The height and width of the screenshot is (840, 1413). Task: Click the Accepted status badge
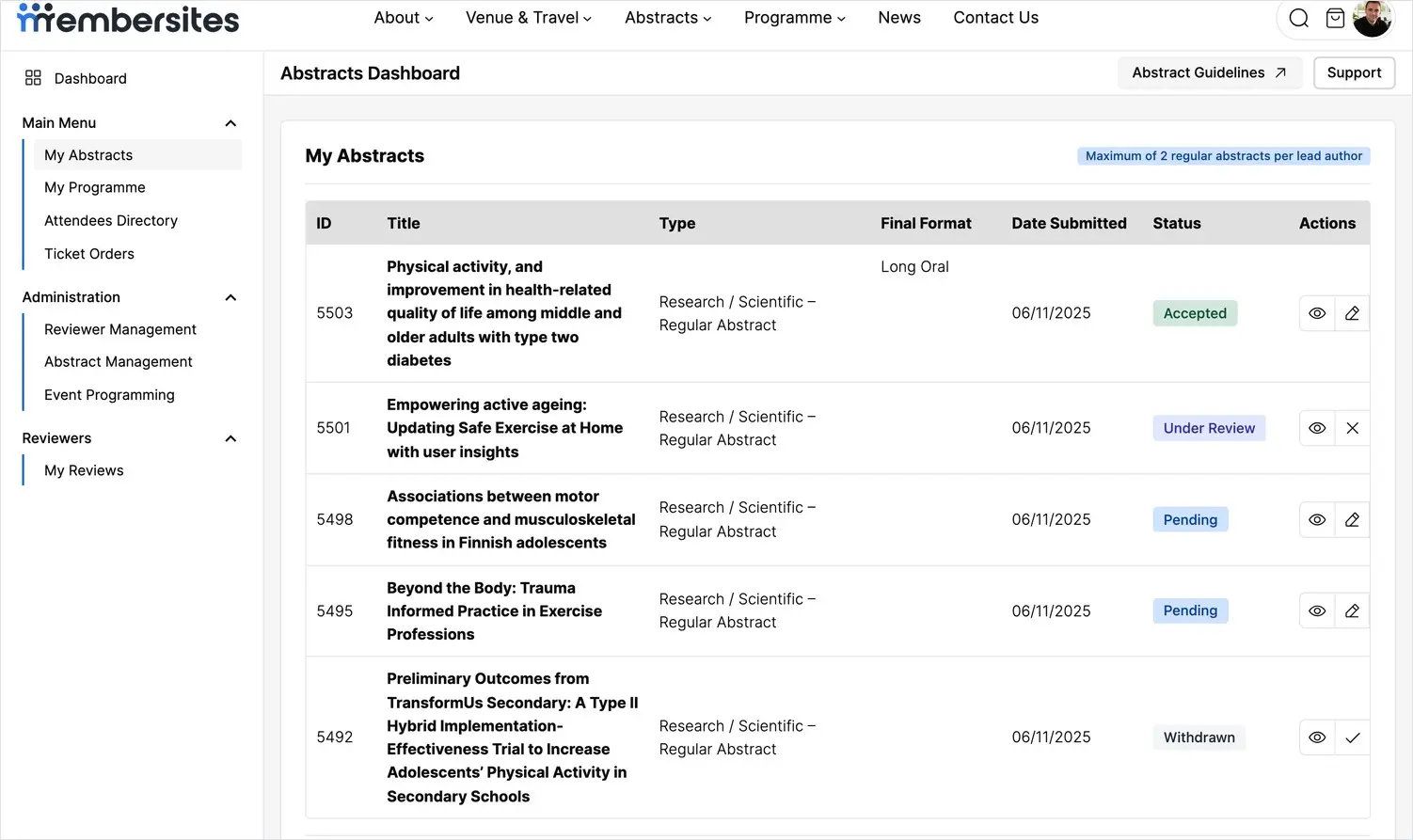click(x=1195, y=313)
